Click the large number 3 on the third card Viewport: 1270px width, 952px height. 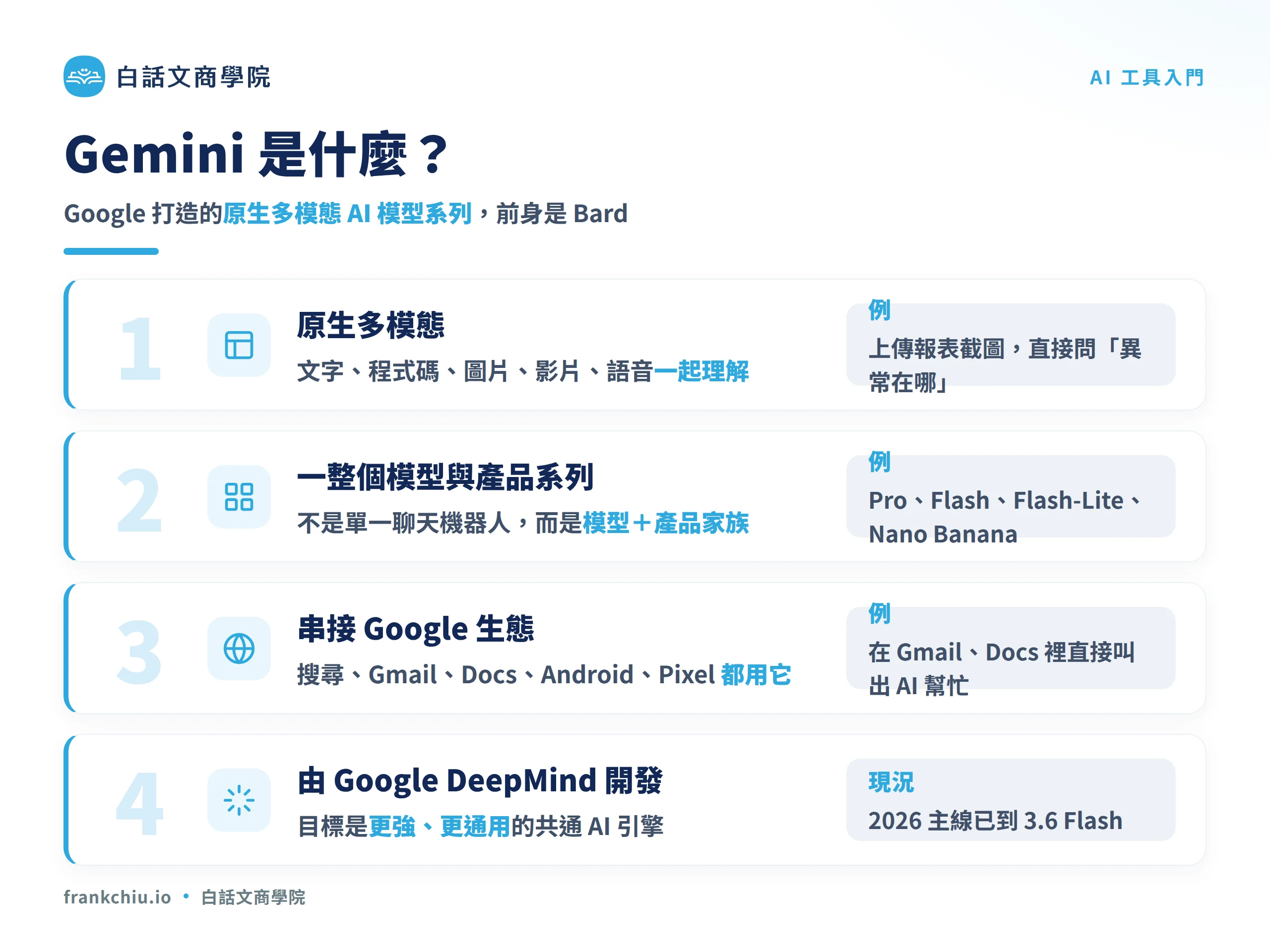click(x=139, y=652)
